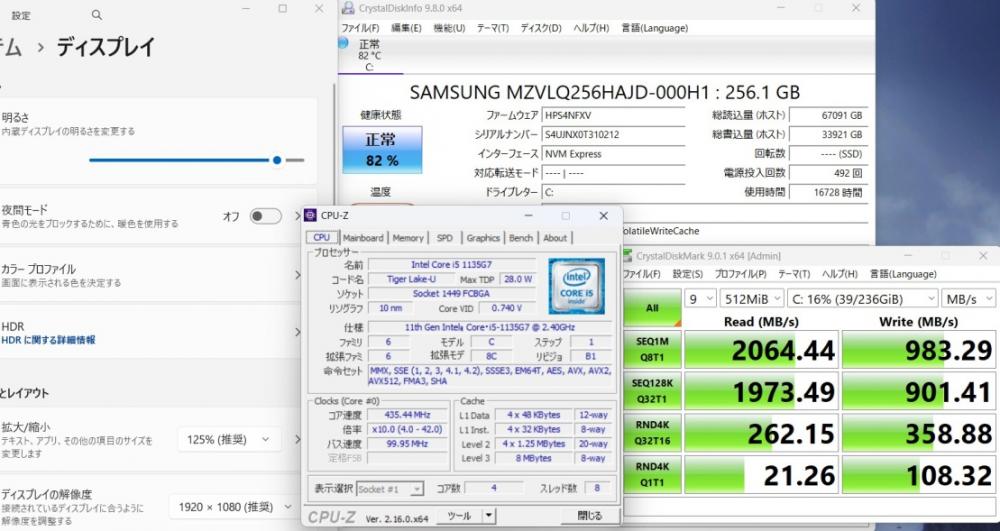Run the RND4K Q32T16 test

point(652,433)
